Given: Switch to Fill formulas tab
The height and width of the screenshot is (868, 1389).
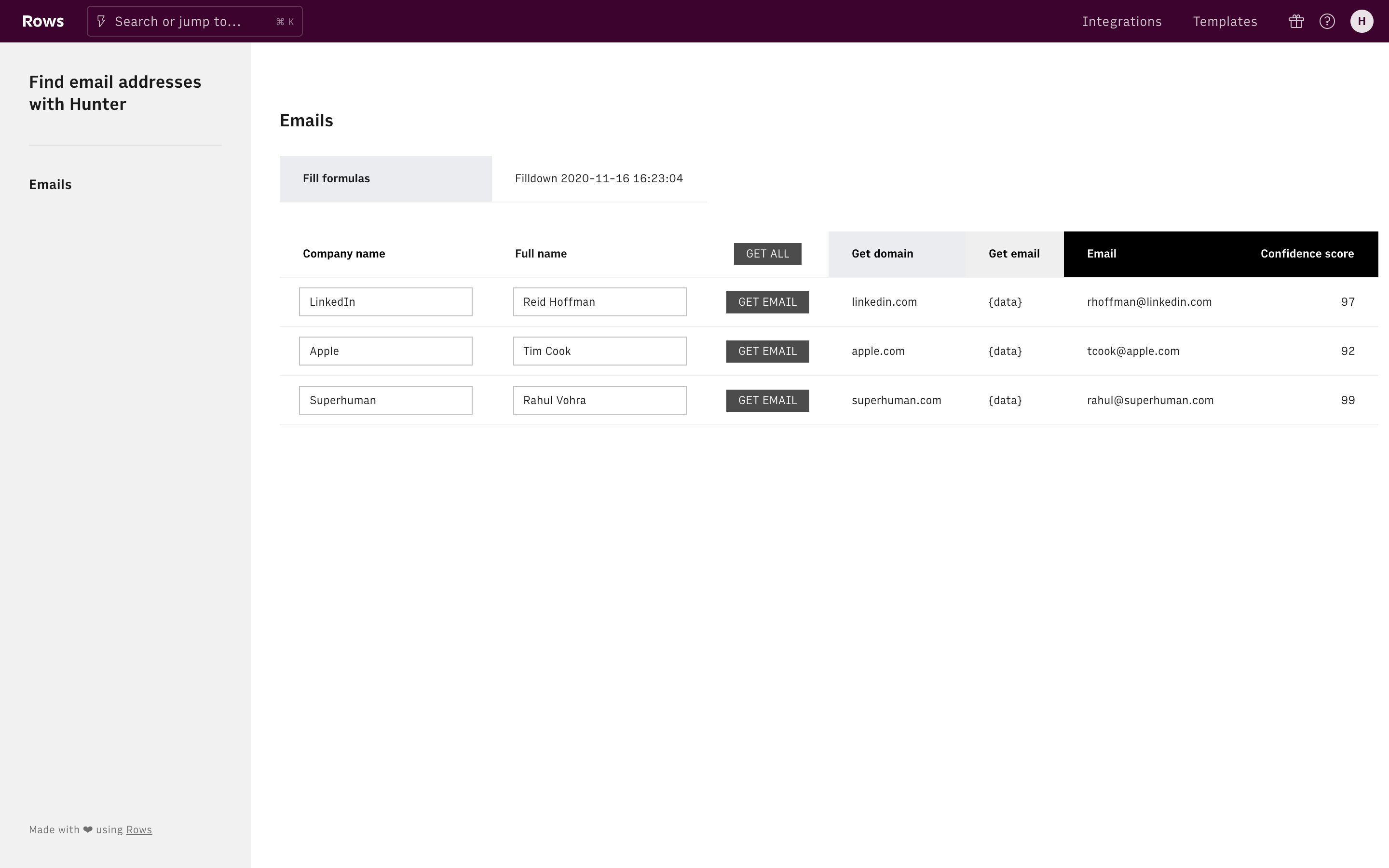Looking at the screenshot, I should (x=386, y=178).
